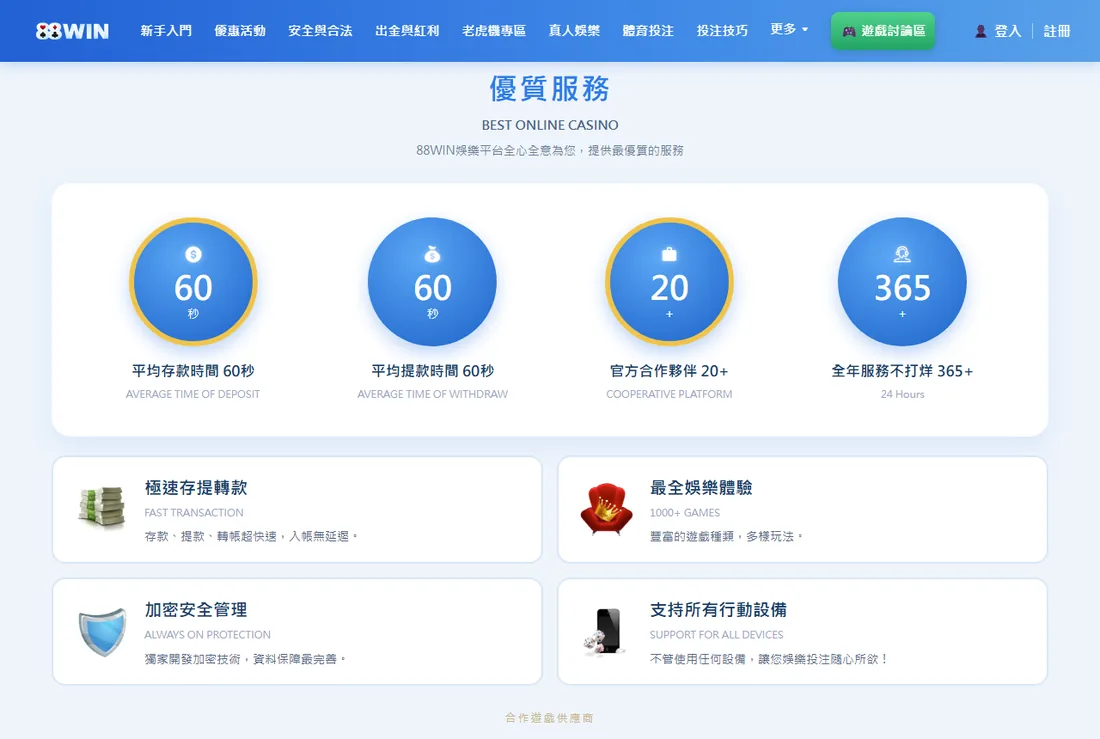Go to the 安全與合法 page
This screenshot has height=739, width=1100.
point(320,31)
